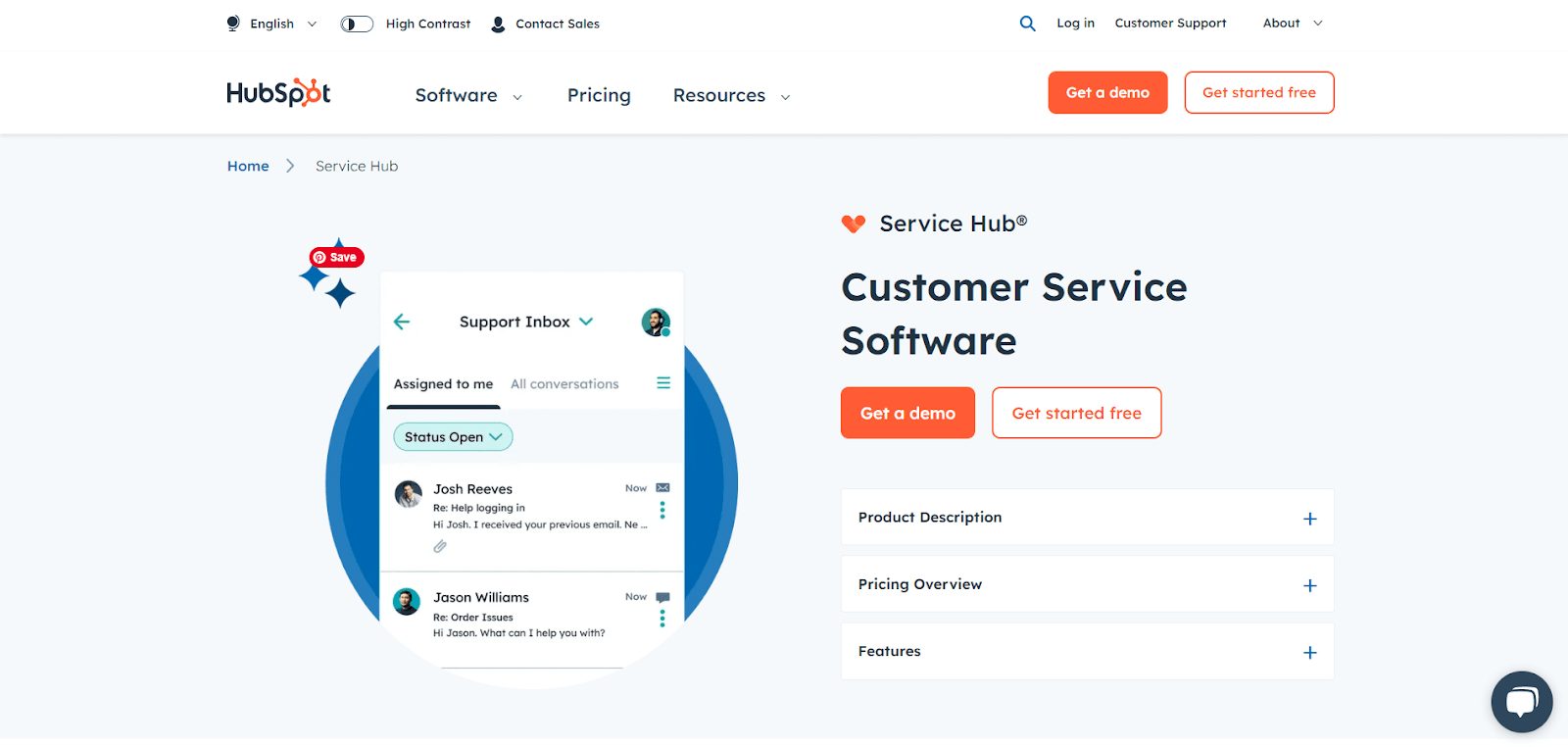Click Get started free under Customer Service Software
This screenshot has width=1568, height=747.
(1077, 413)
